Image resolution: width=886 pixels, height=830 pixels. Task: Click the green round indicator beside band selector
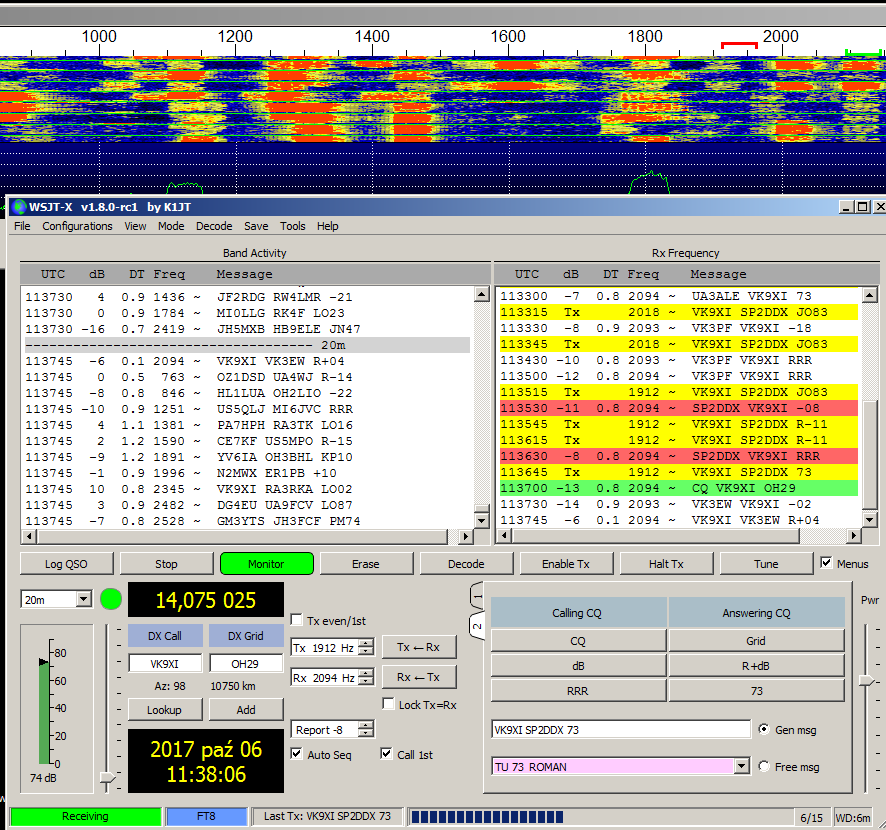click(111, 600)
